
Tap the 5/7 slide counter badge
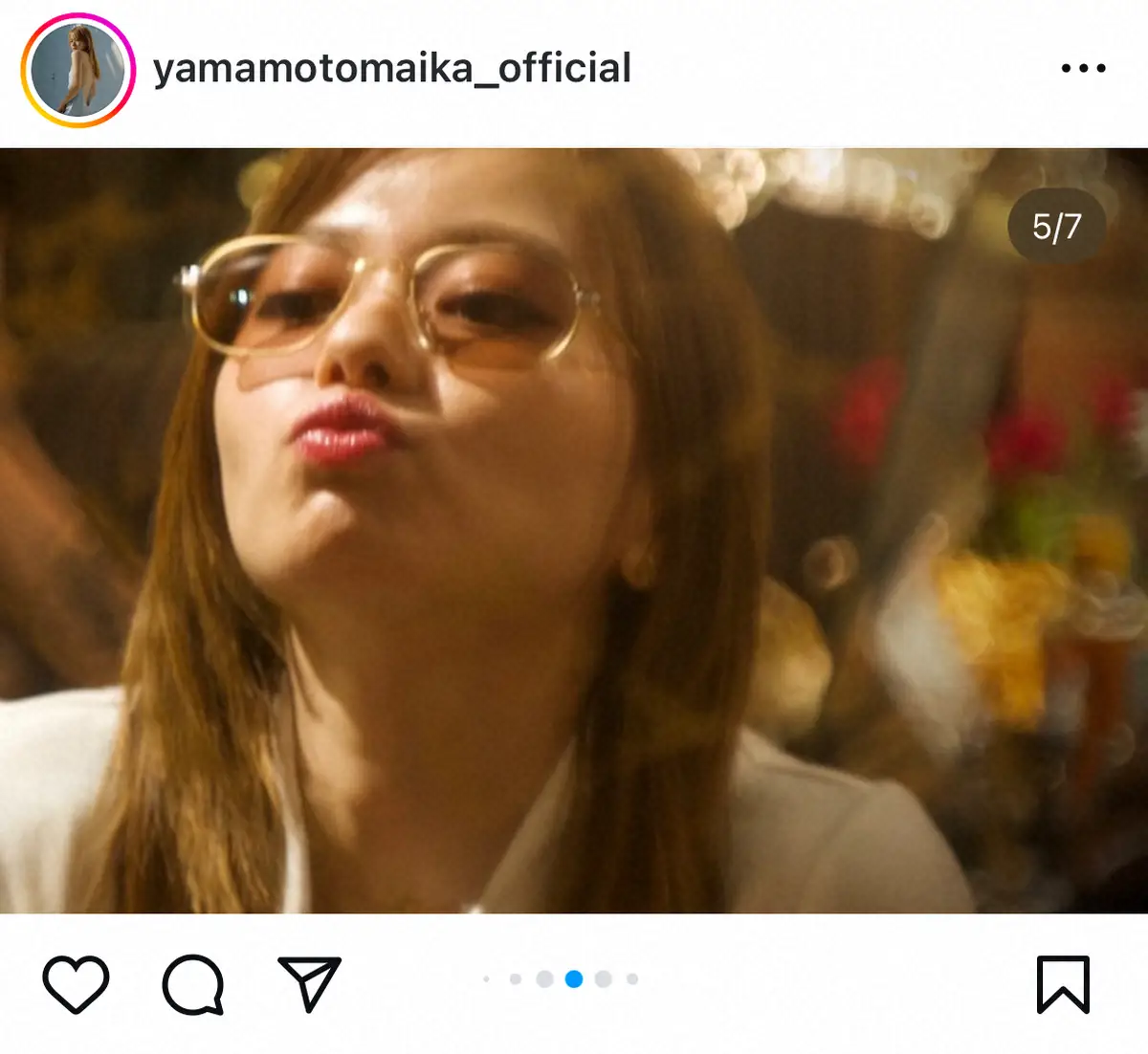pos(1056,227)
